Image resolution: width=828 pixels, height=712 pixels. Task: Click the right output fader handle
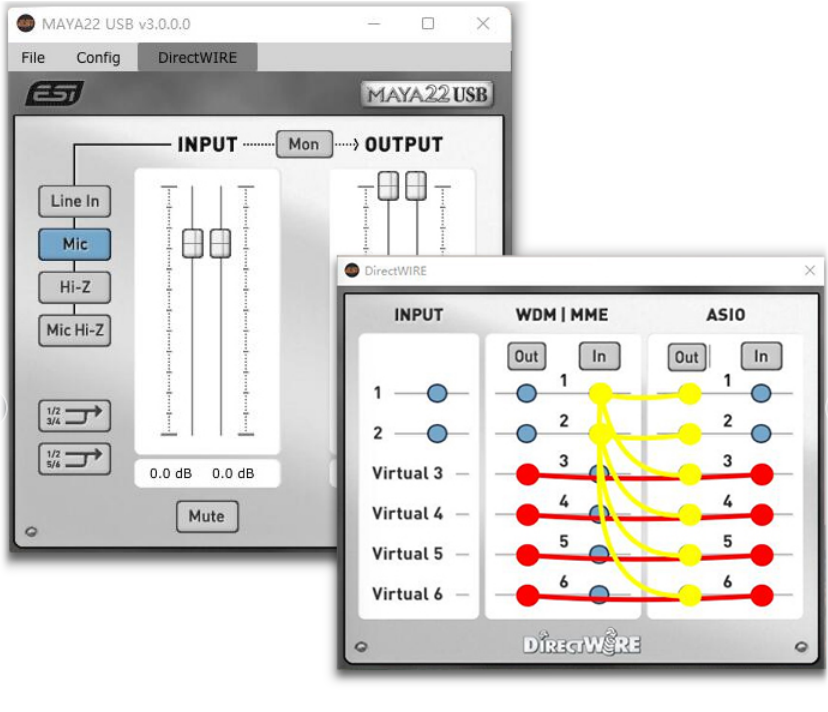(x=416, y=186)
